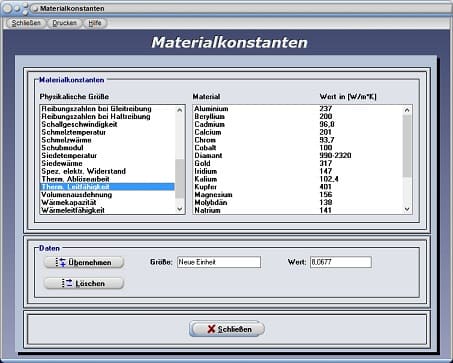Select Siedetemperatur in the list

107,156
